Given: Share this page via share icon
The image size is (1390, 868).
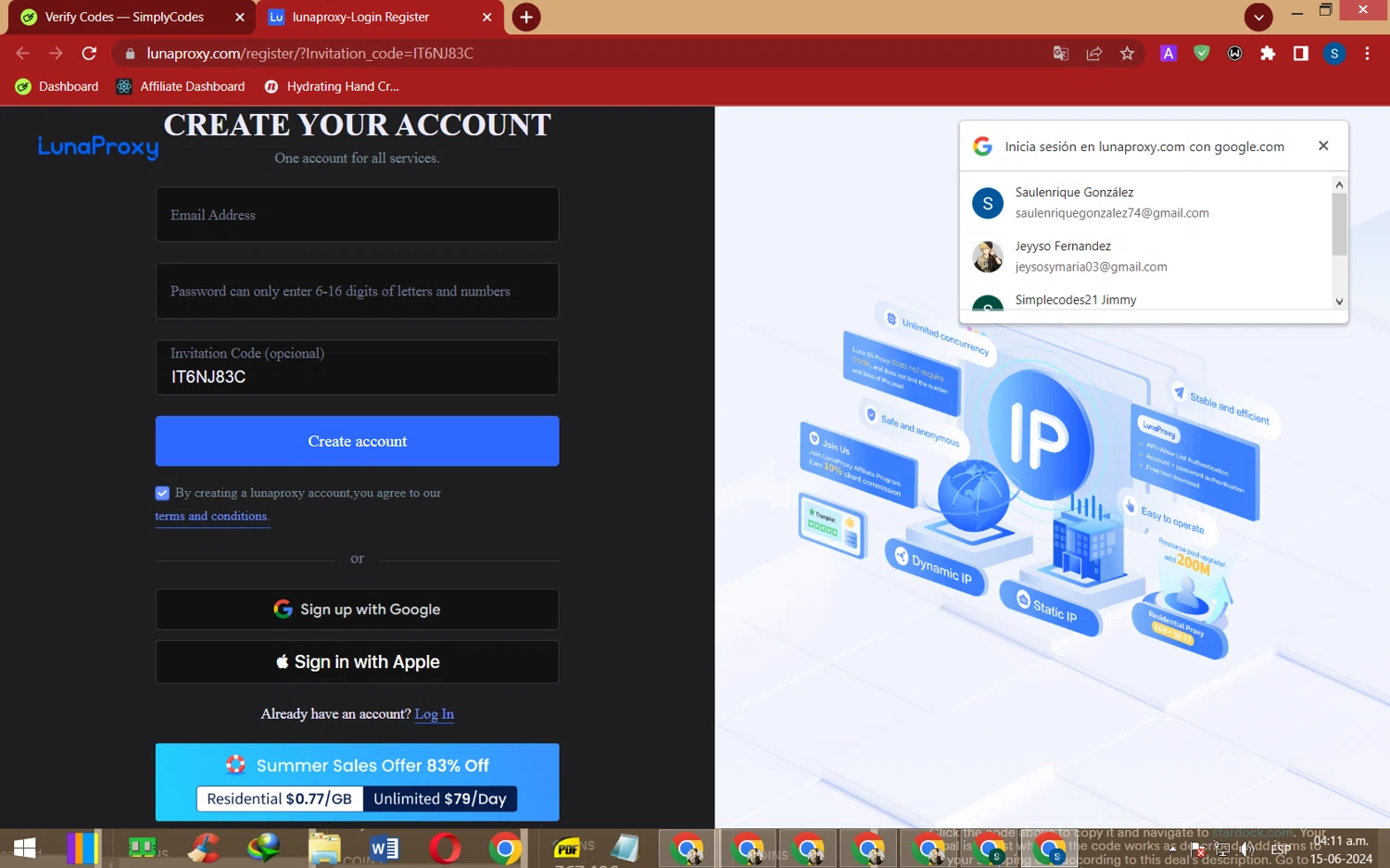Looking at the screenshot, I should [x=1094, y=54].
